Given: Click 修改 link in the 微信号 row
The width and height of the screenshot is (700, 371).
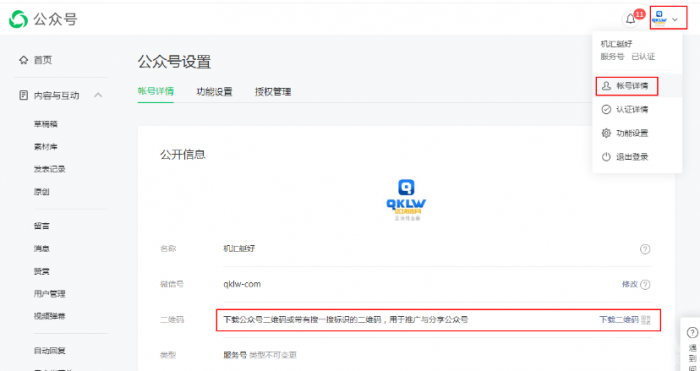Looking at the screenshot, I should 630,284.
